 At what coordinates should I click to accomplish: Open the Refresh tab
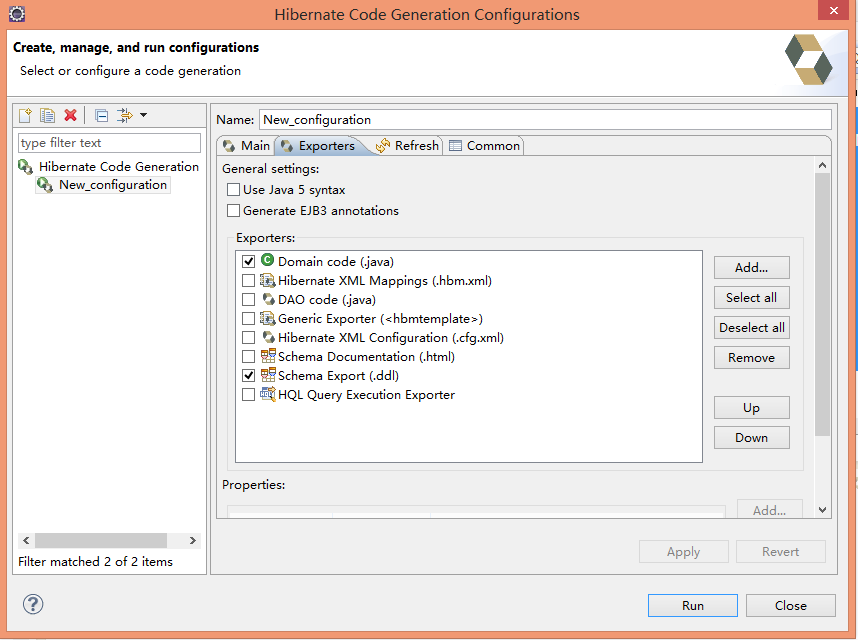click(408, 146)
